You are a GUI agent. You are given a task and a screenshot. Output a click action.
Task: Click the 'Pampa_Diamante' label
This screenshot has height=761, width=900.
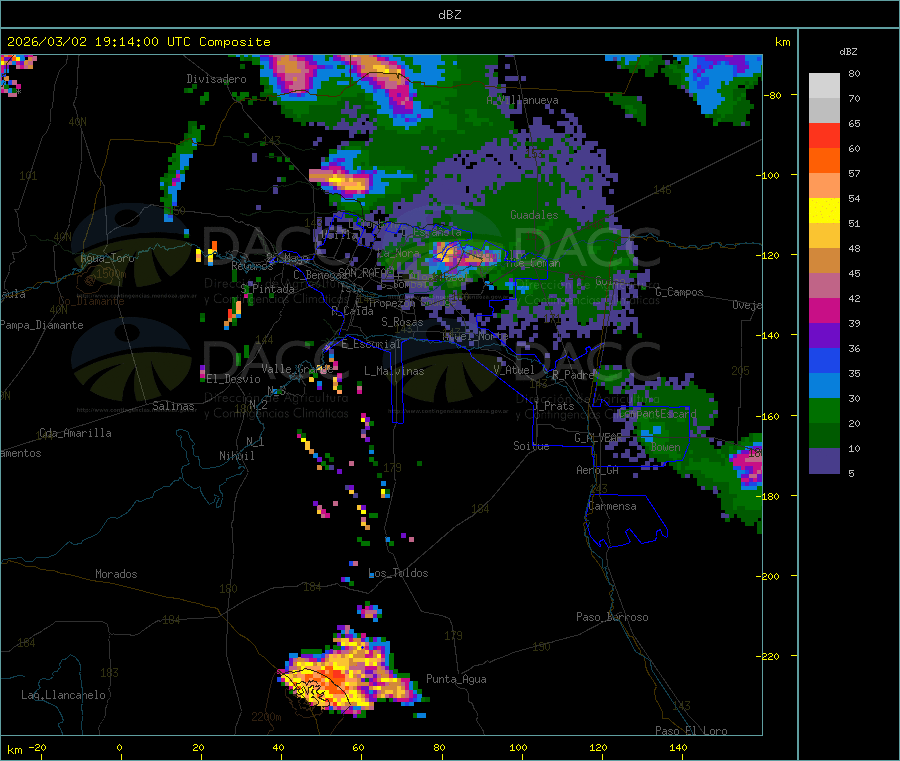(41, 325)
